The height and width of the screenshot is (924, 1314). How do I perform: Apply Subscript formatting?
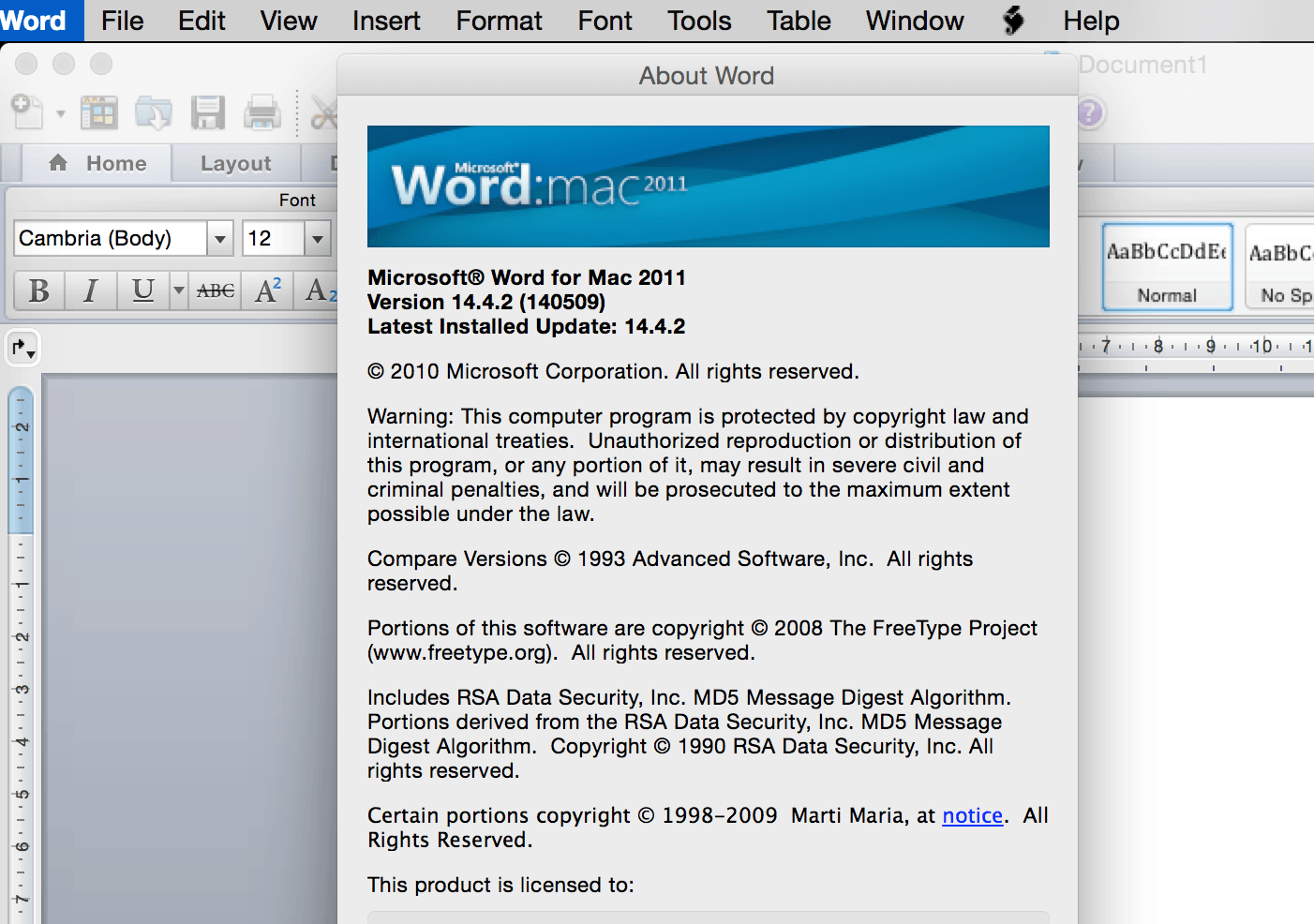coord(318,291)
